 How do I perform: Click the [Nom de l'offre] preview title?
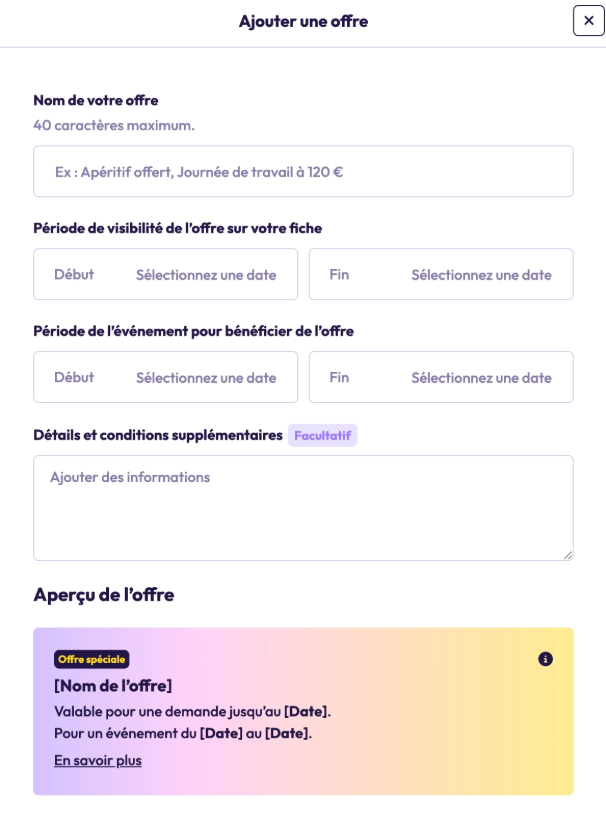pos(113,685)
